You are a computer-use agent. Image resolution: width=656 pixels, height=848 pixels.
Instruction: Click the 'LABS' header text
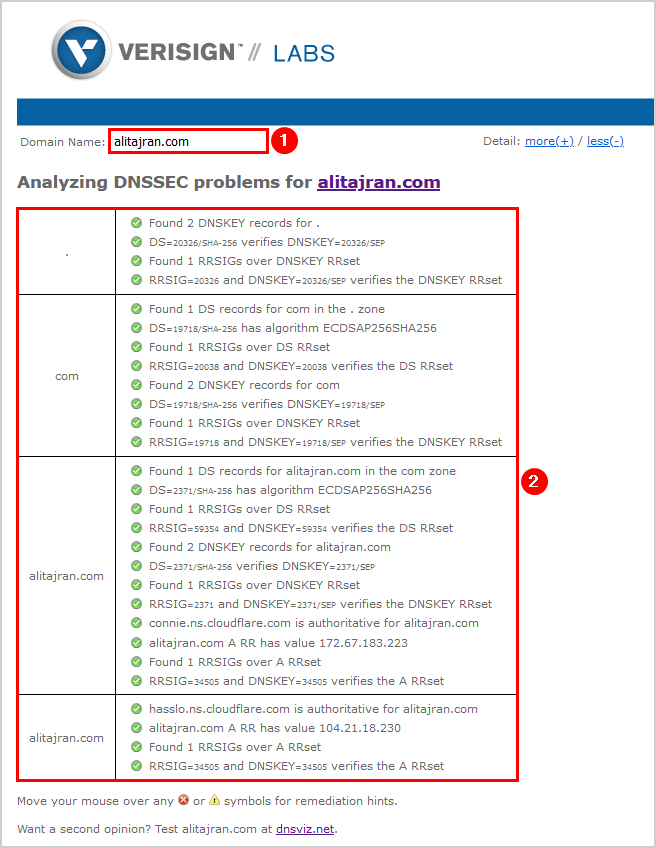pos(304,53)
